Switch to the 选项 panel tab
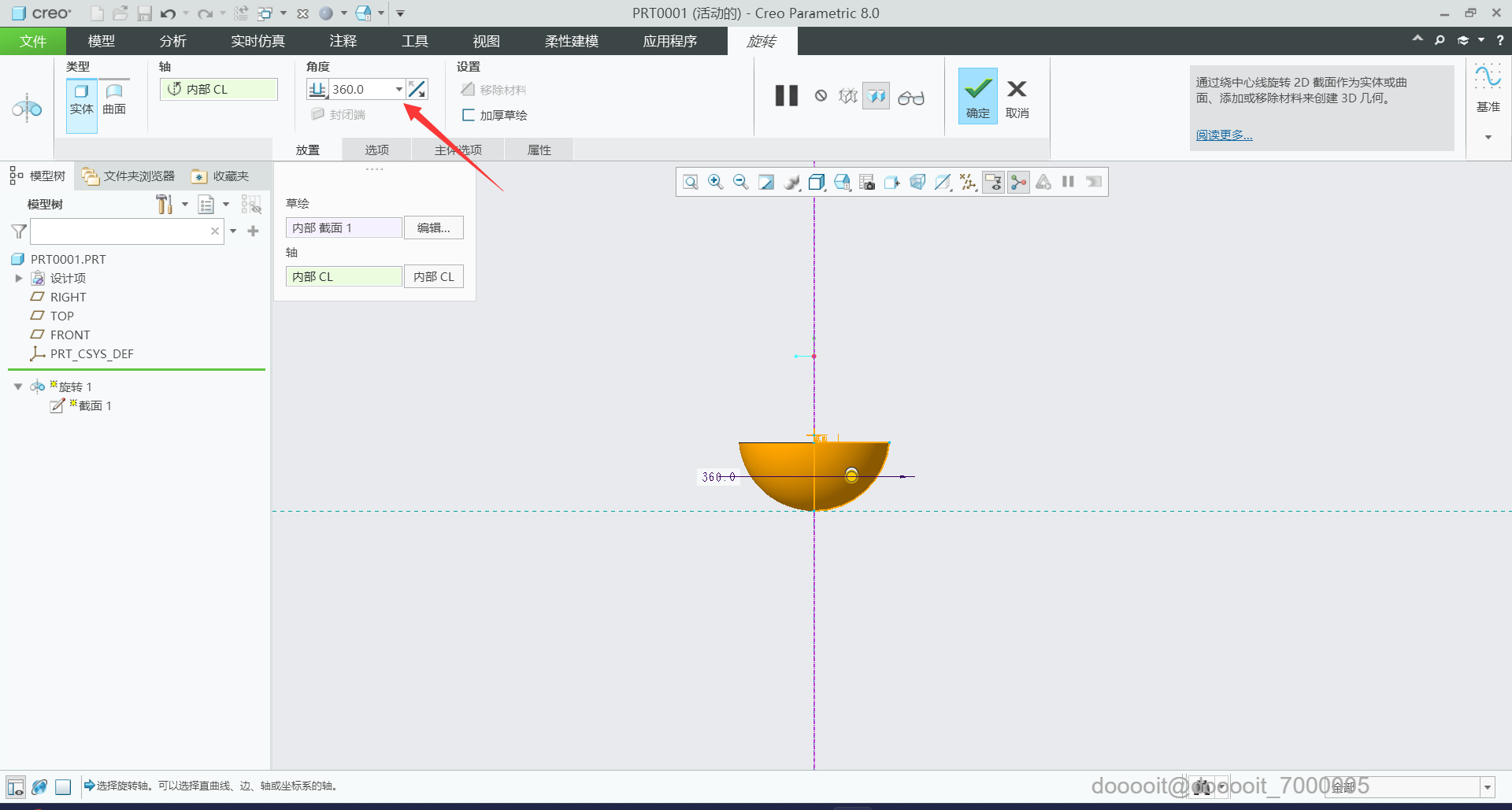Screen dimensions: 1512x810 (376, 150)
